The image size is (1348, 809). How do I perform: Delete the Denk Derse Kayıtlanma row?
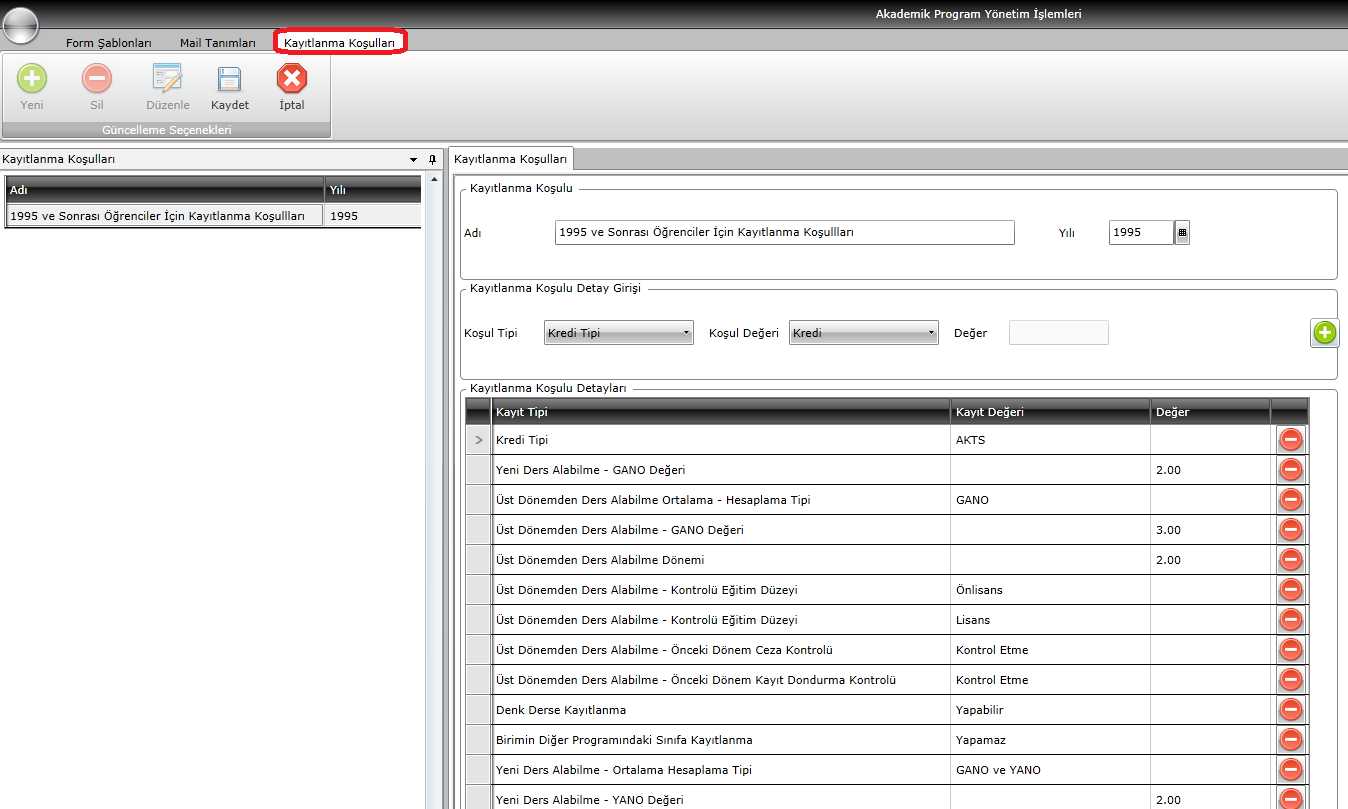point(1290,710)
